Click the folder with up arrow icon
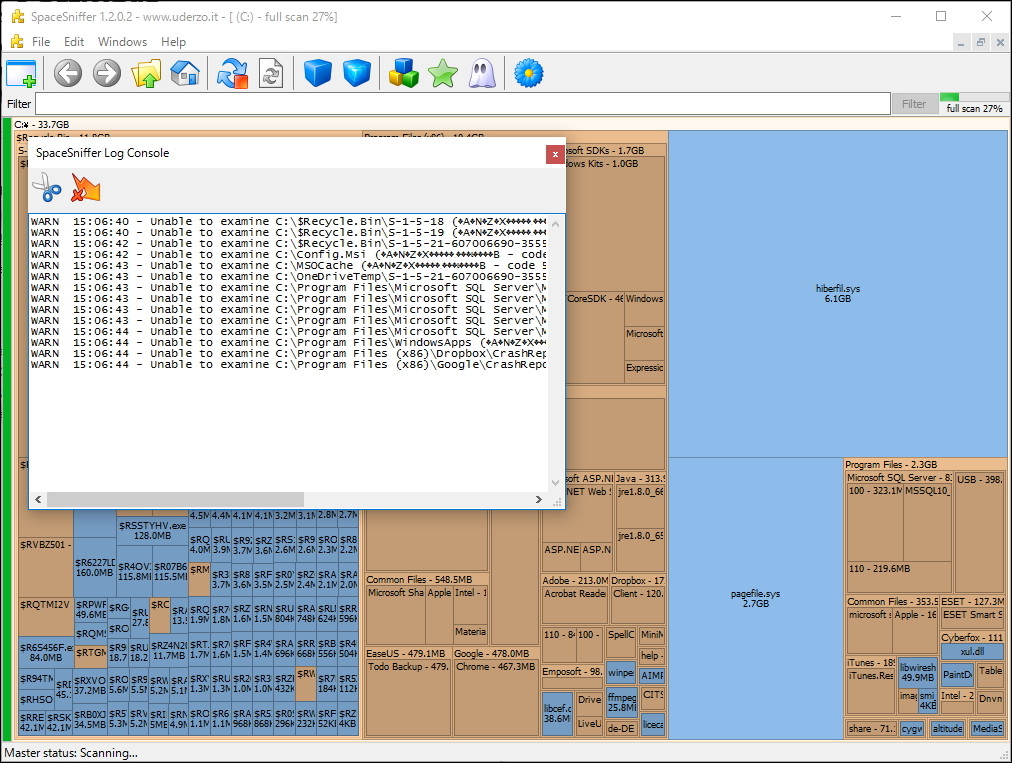 pos(146,73)
